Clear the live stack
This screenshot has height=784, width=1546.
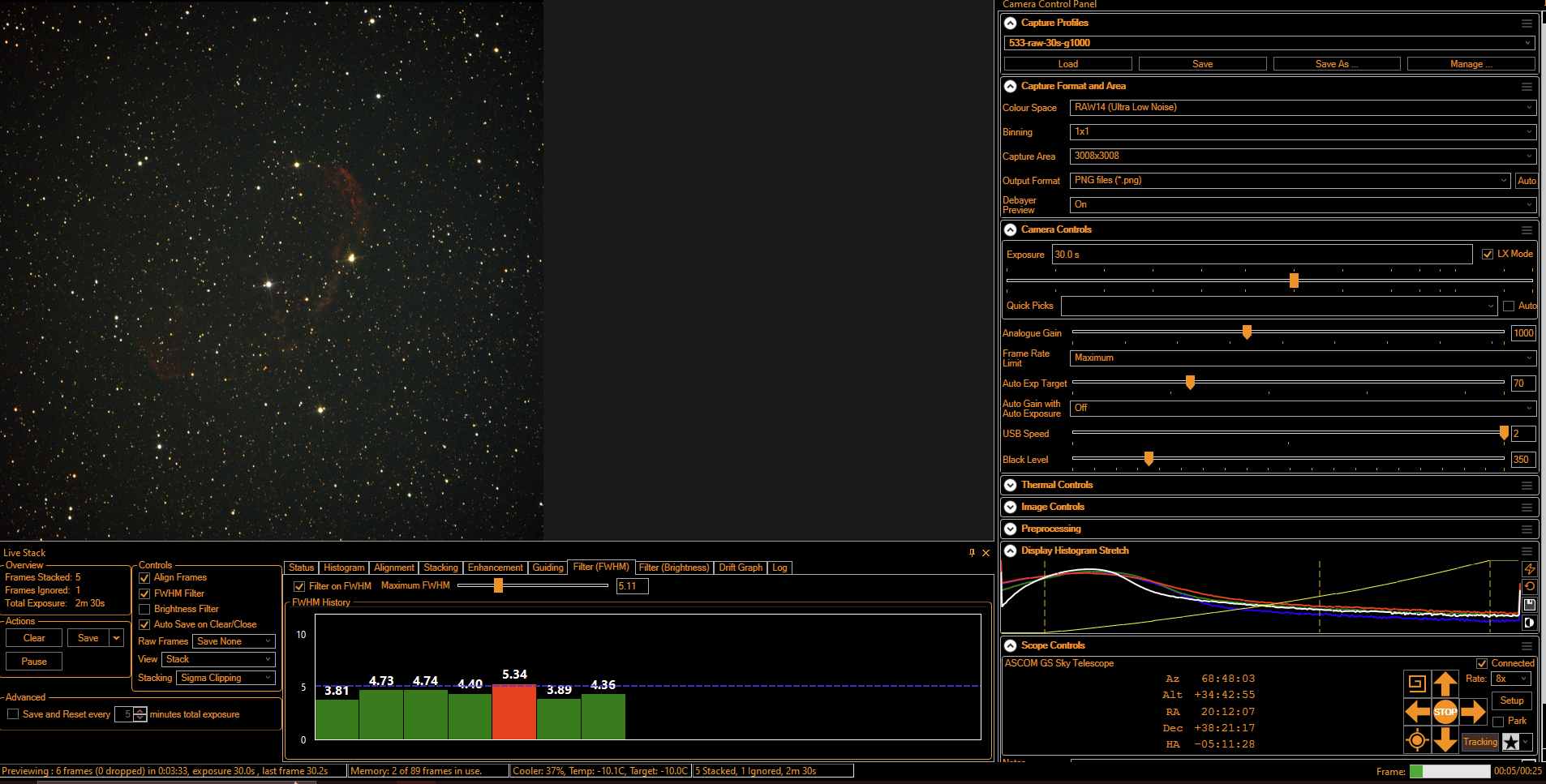click(x=34, y=638)
